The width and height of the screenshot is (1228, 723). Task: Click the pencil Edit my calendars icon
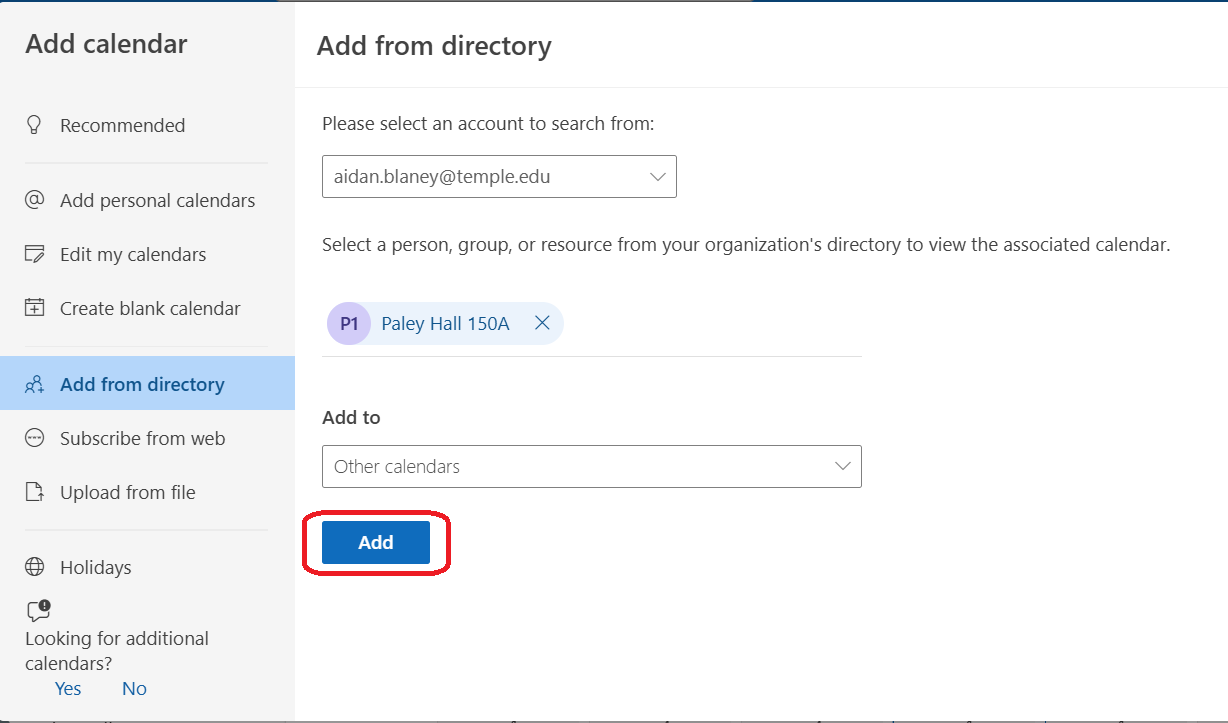coord(35,254)
